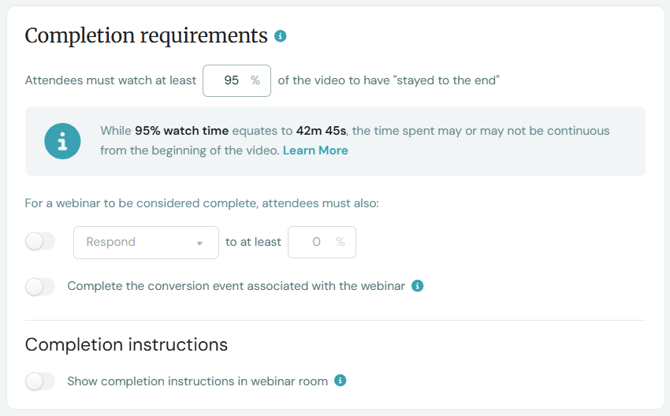Click the caret arrow in Respond dropdown
The width and height of the screenshot is (670, 416).
[x=200, y=243]
